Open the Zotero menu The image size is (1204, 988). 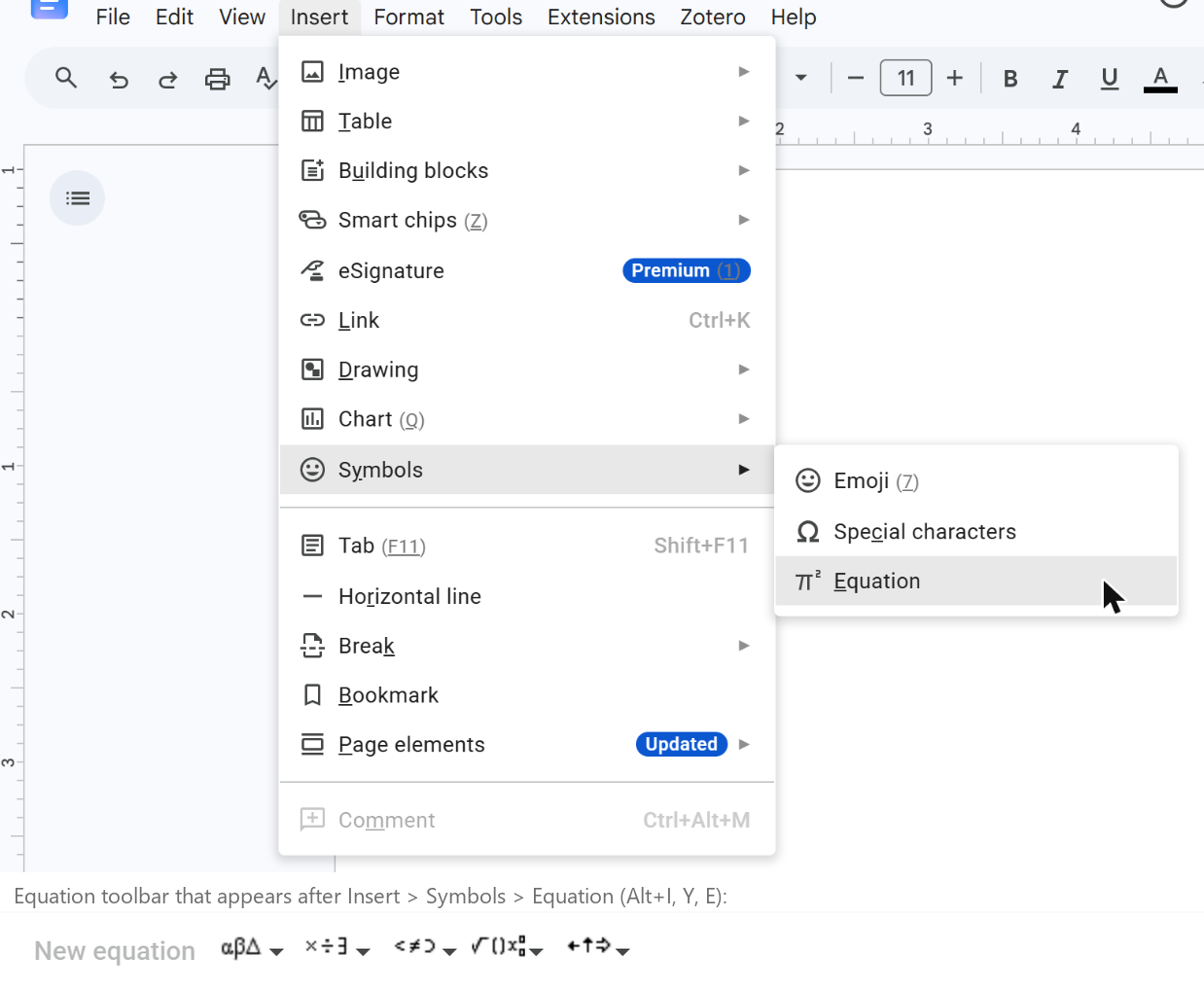pyautogui.click(x=713, y=18)
